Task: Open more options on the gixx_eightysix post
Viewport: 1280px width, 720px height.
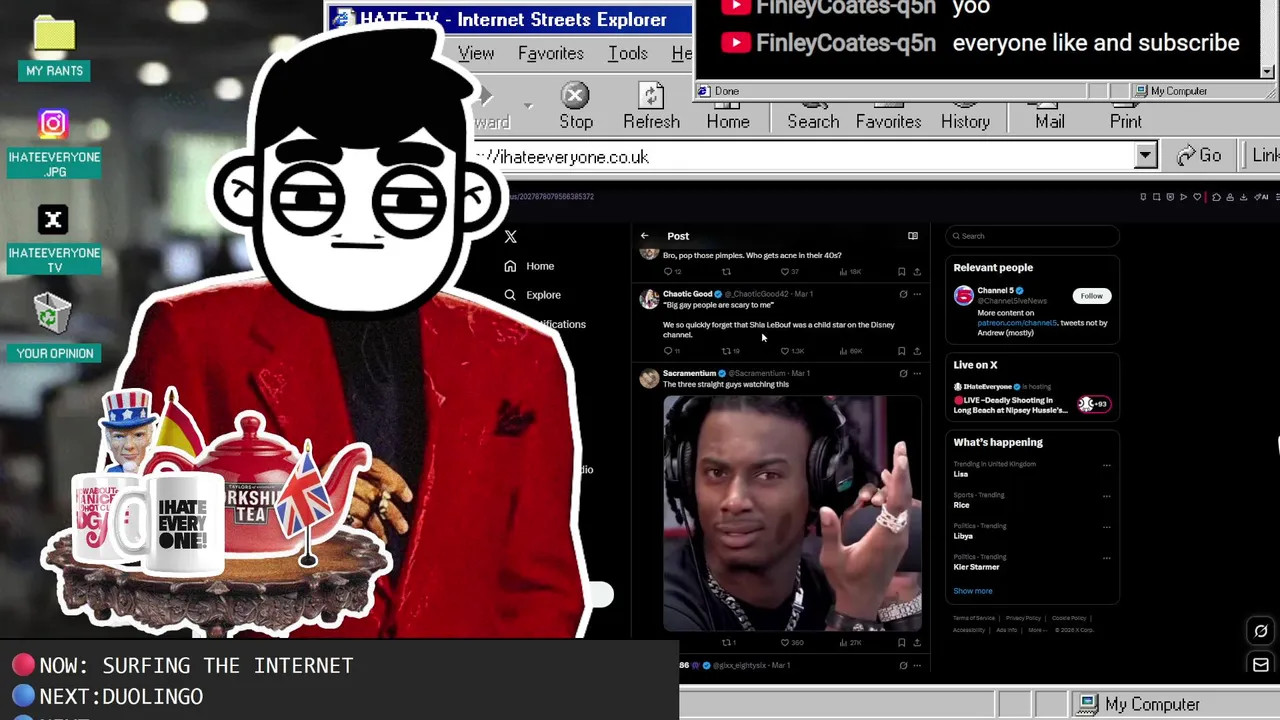Action: pyautogui.click(x=917, y=665)
